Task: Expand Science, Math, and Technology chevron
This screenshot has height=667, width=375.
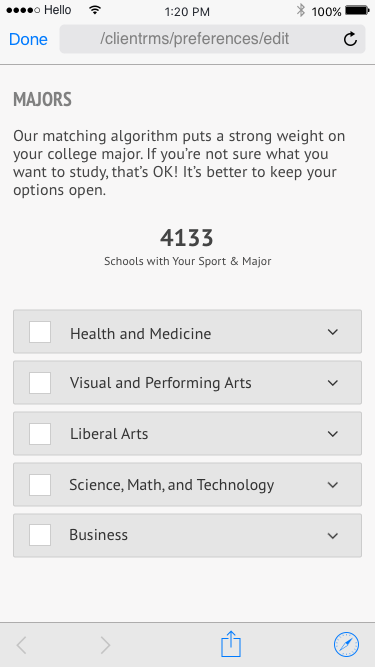Action: point(333,485)
